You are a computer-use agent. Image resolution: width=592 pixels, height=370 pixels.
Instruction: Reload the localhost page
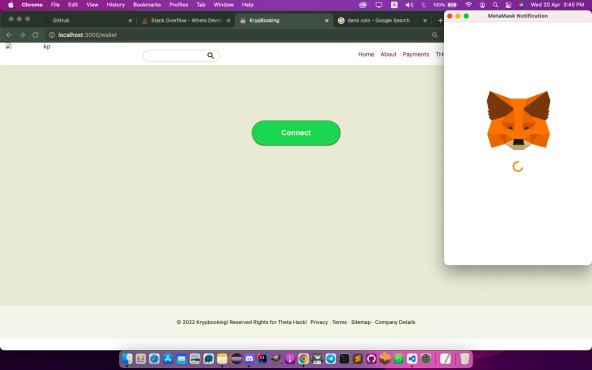35,35
